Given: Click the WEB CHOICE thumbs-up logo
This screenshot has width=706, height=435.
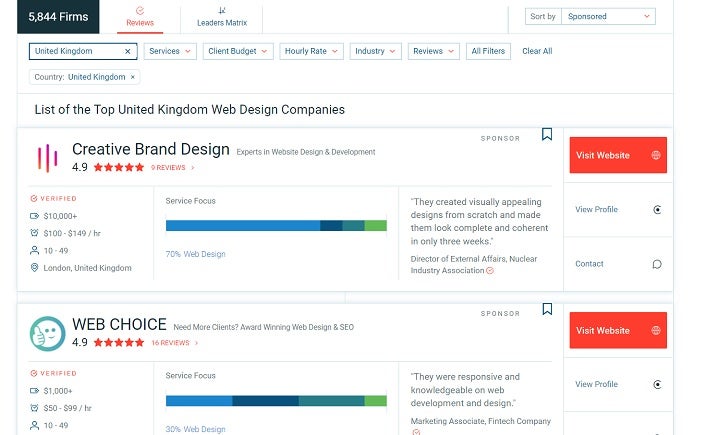Looking at the screenshot, I should tap(48, 333).
